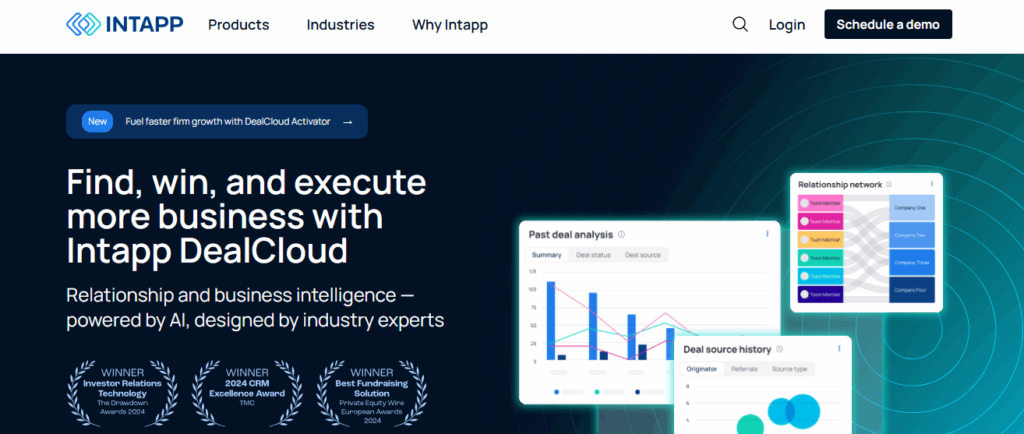Image resolution: width=1024 pixels, height=434 pixels.
Task: Click info icon beside Deal source history
Action: point(780,349)
